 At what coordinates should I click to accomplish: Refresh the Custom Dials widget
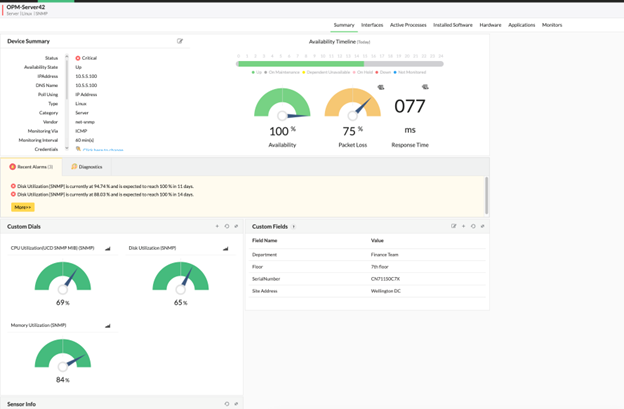click(227, 226)
